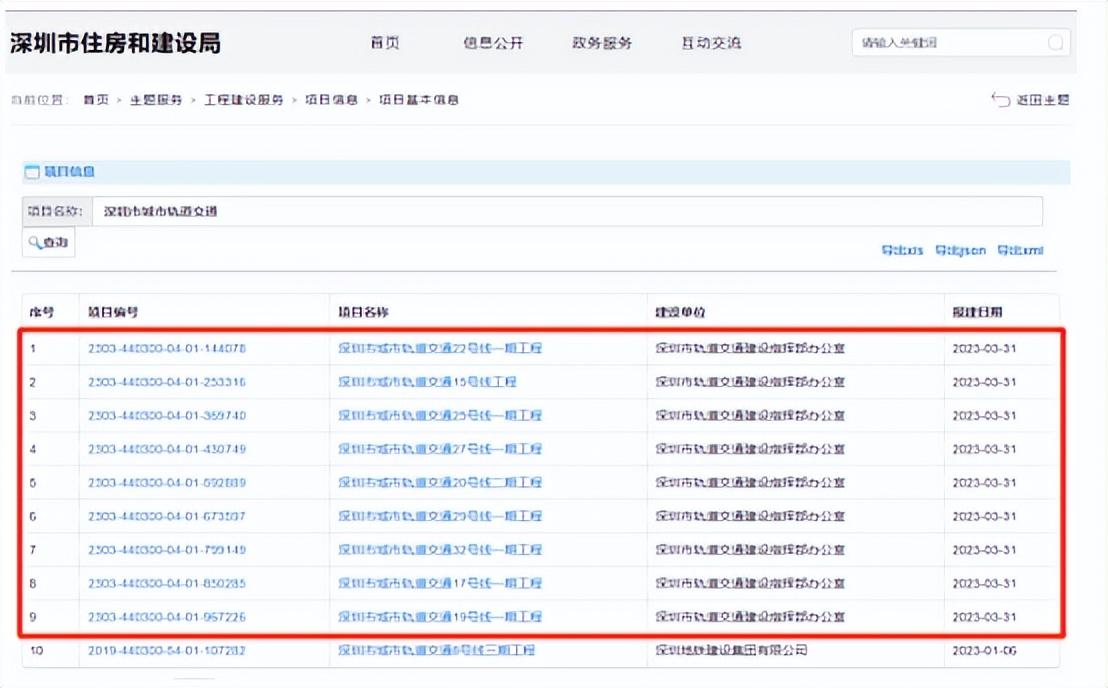Go to 主题服务 in the breadcrumb

pyautogui.click(x=156, y=100)
